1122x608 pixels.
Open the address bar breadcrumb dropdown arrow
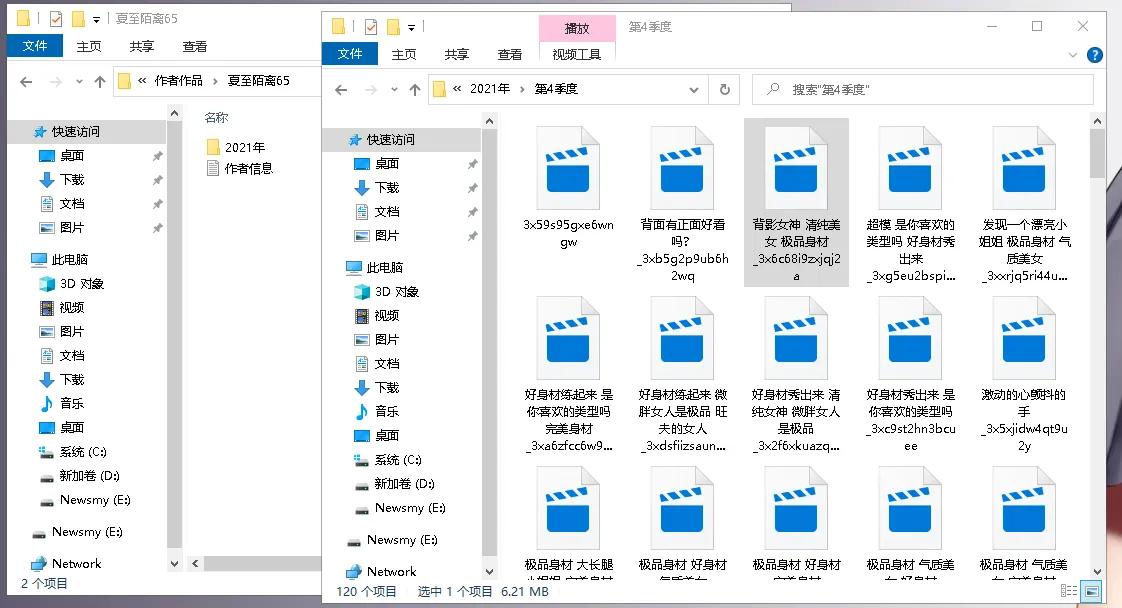click(696, 89)
